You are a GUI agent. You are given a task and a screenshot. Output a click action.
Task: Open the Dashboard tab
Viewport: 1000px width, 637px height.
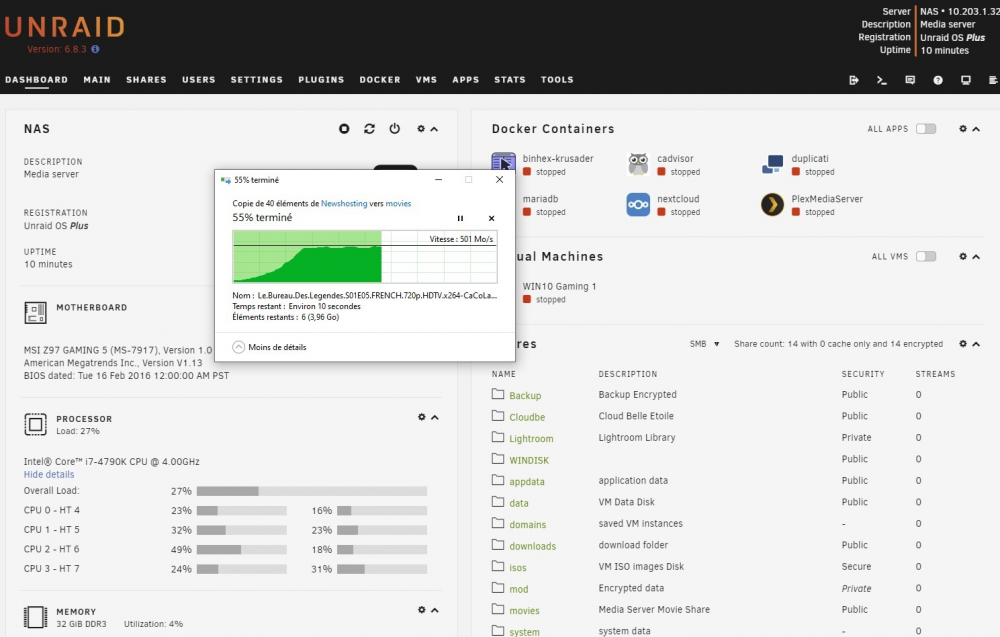tap(36, 80)
